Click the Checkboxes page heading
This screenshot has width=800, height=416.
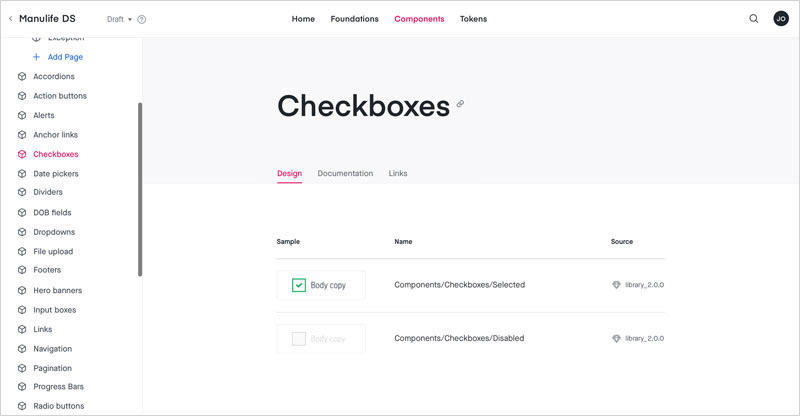coord(363,106)
